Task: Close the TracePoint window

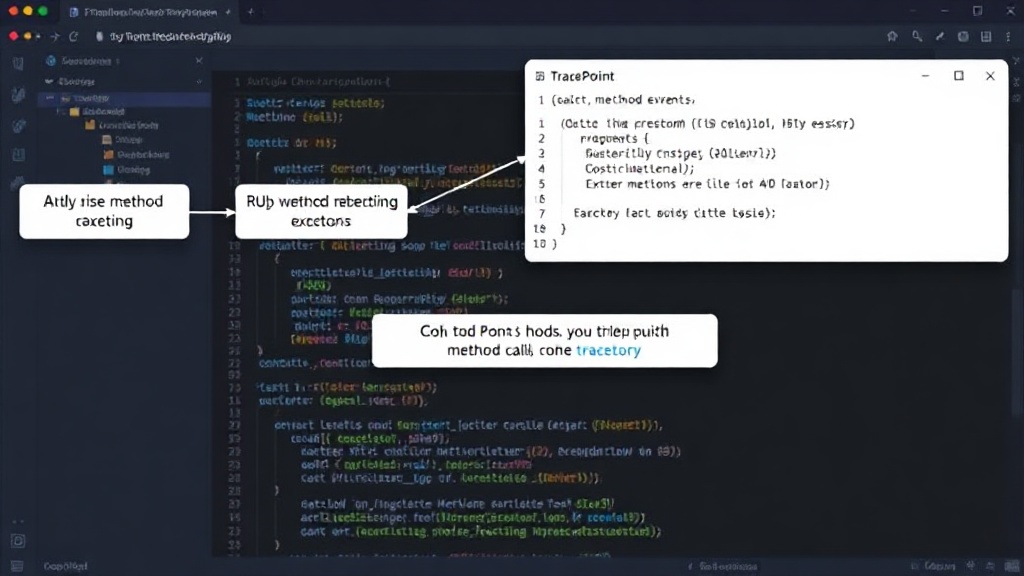Action: click(990, 76)
